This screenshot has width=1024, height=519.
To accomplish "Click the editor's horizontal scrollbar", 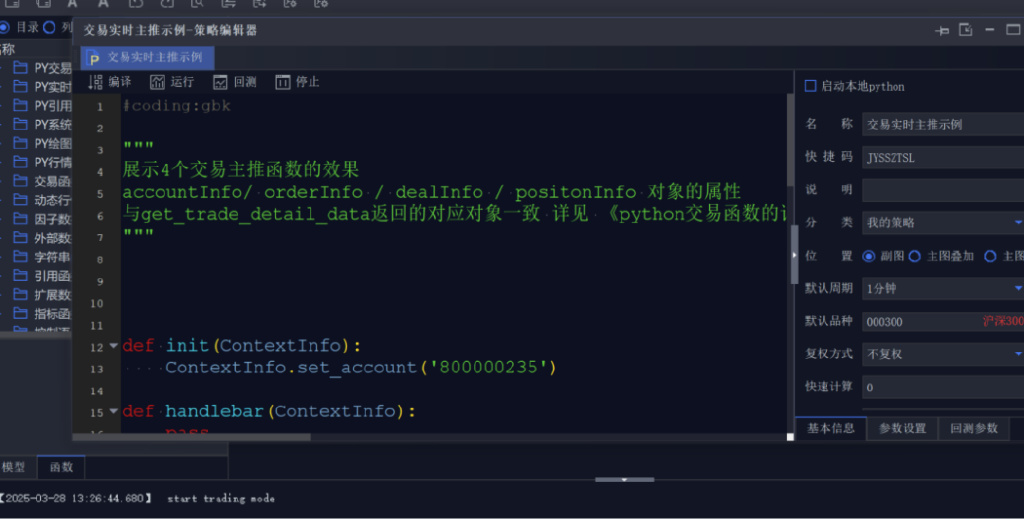I will point(200,437).
